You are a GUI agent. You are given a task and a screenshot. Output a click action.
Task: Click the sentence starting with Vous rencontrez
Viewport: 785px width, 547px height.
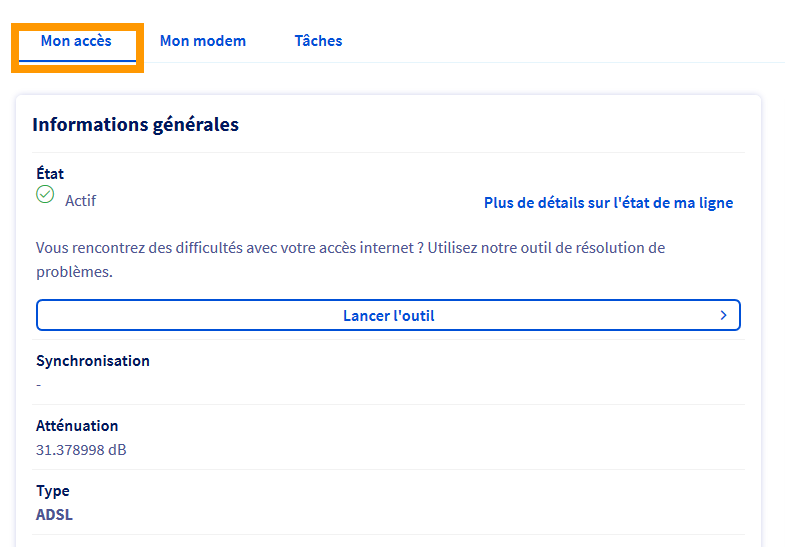pos(220,247)
